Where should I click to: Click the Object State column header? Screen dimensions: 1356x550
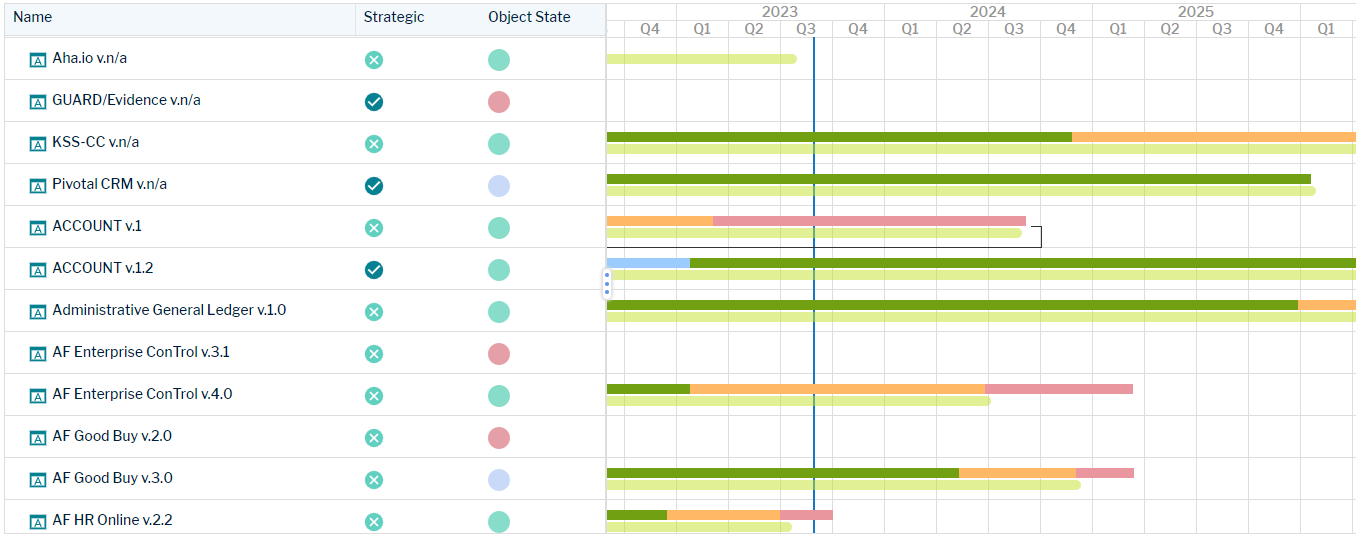click(529, 17)
